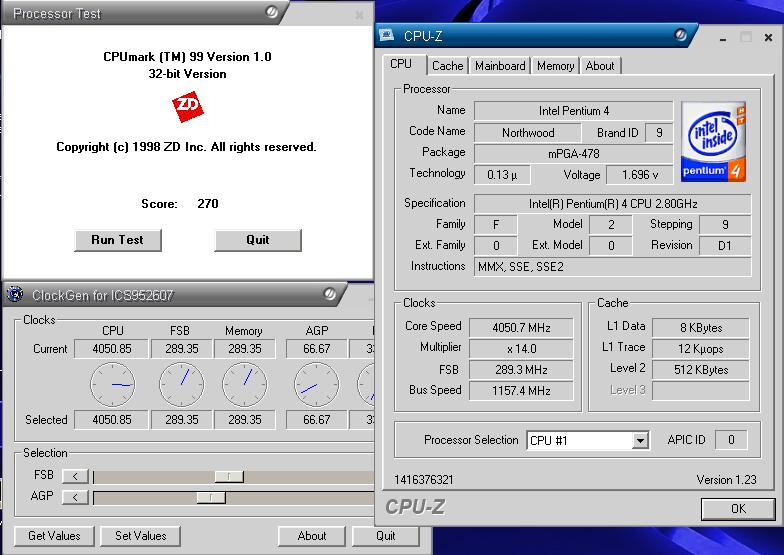The image size is (784, 555).
Task: Click the FSB value 289.3 MHz
Action: click(521, 370)
